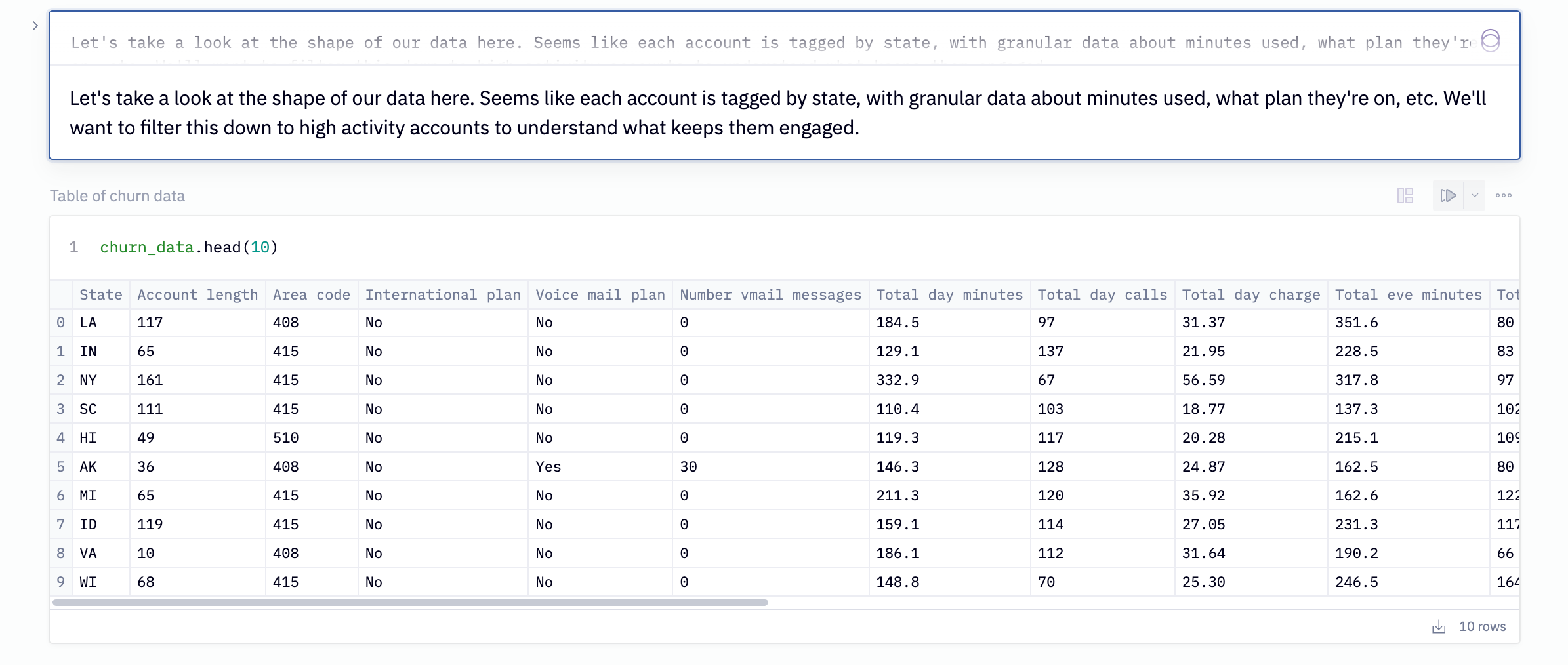
Task: Open the run options dropdown next to play
Action: click(1474, 195)
